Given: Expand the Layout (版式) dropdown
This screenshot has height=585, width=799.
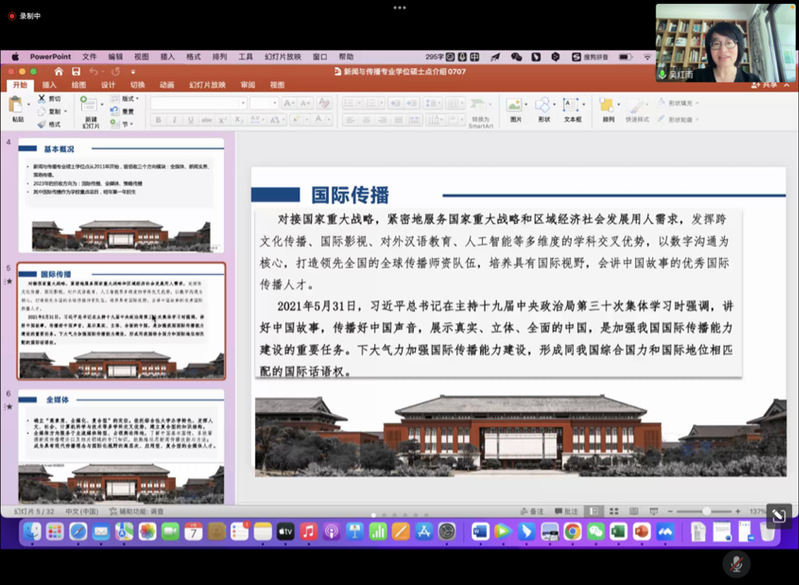Looking at the screenshot, I should click(x=128, y=99).
